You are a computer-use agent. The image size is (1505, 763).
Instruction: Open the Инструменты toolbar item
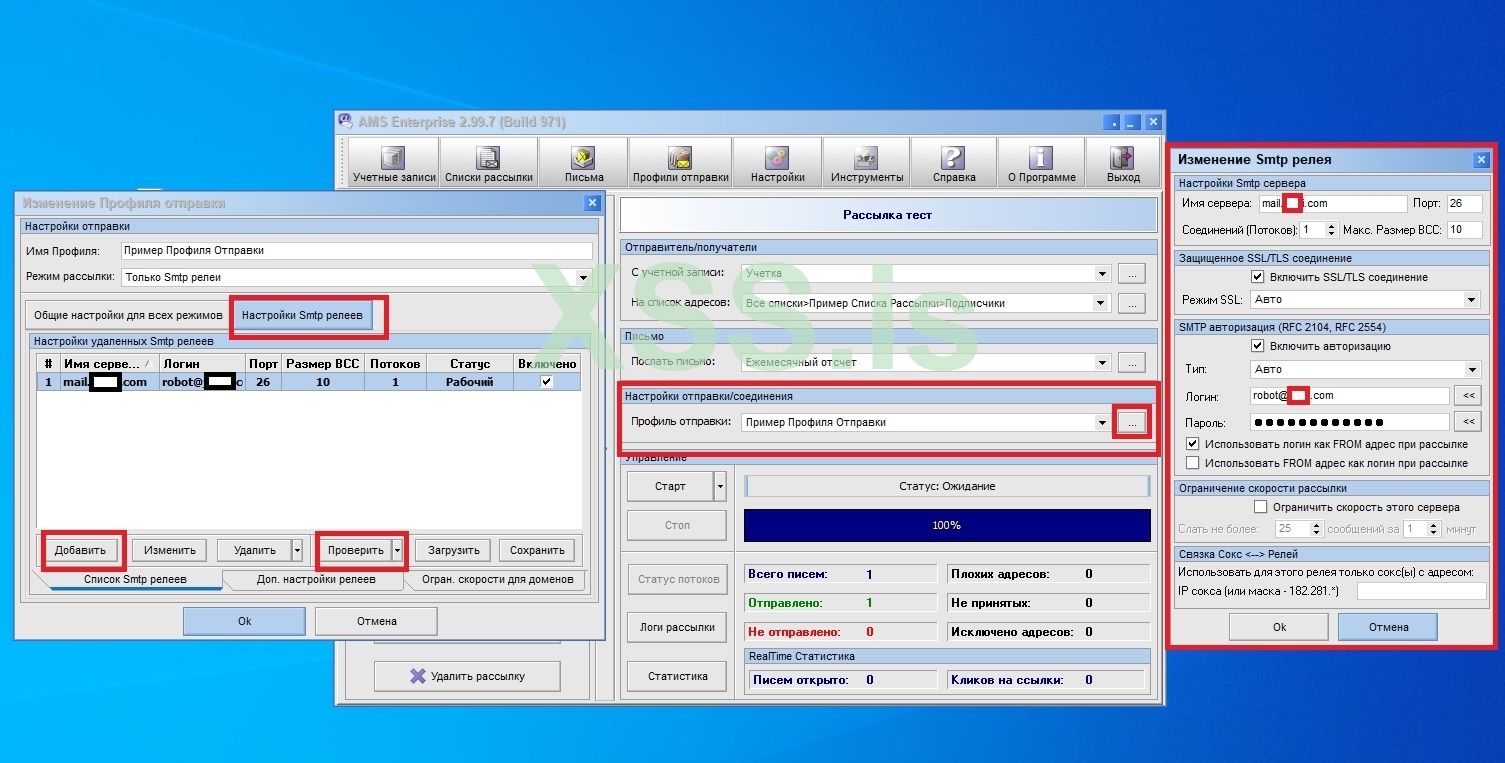pyautogui.click(x=866, y=162)
